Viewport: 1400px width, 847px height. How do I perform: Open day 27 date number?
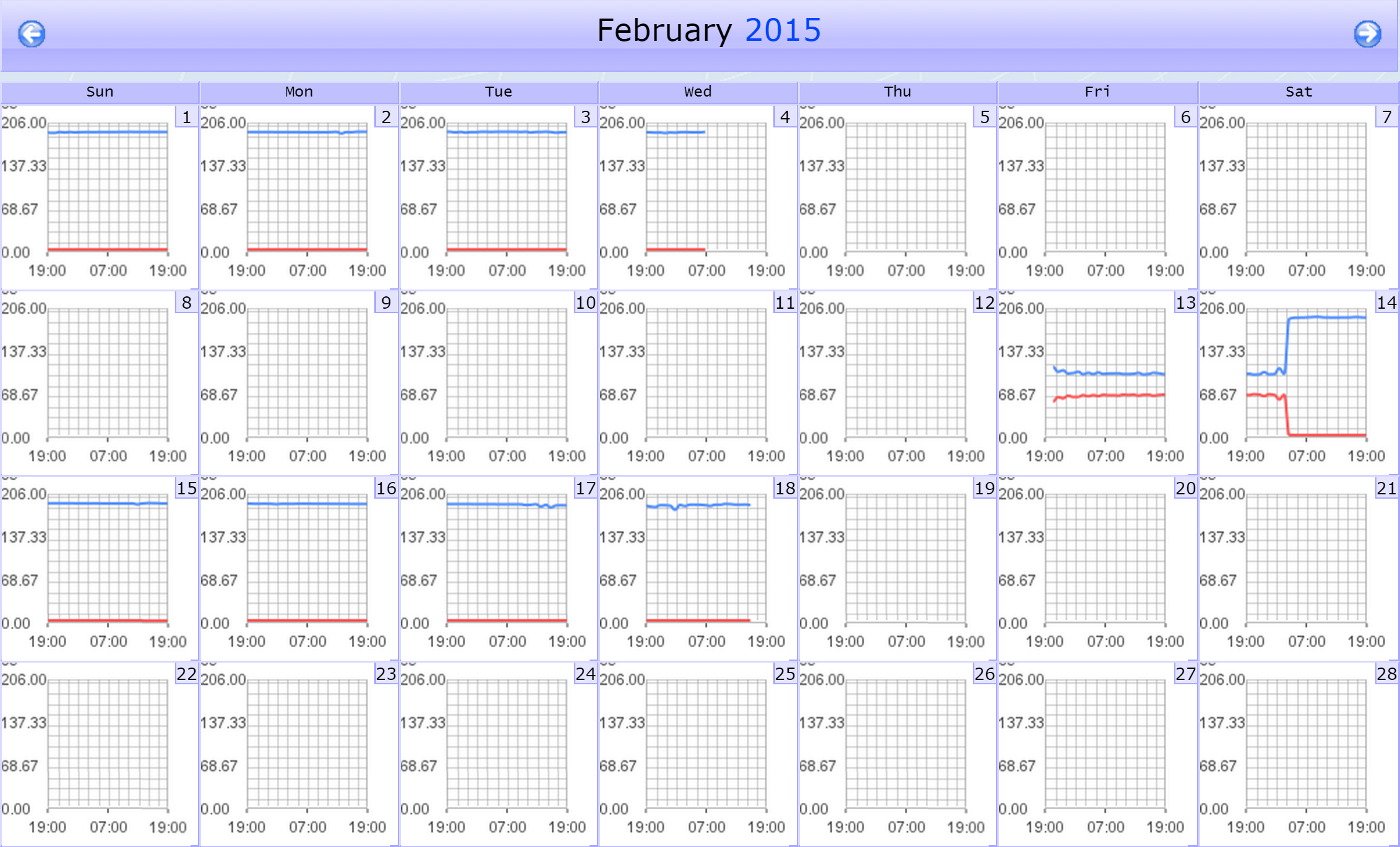click(x=1185, y=674)
